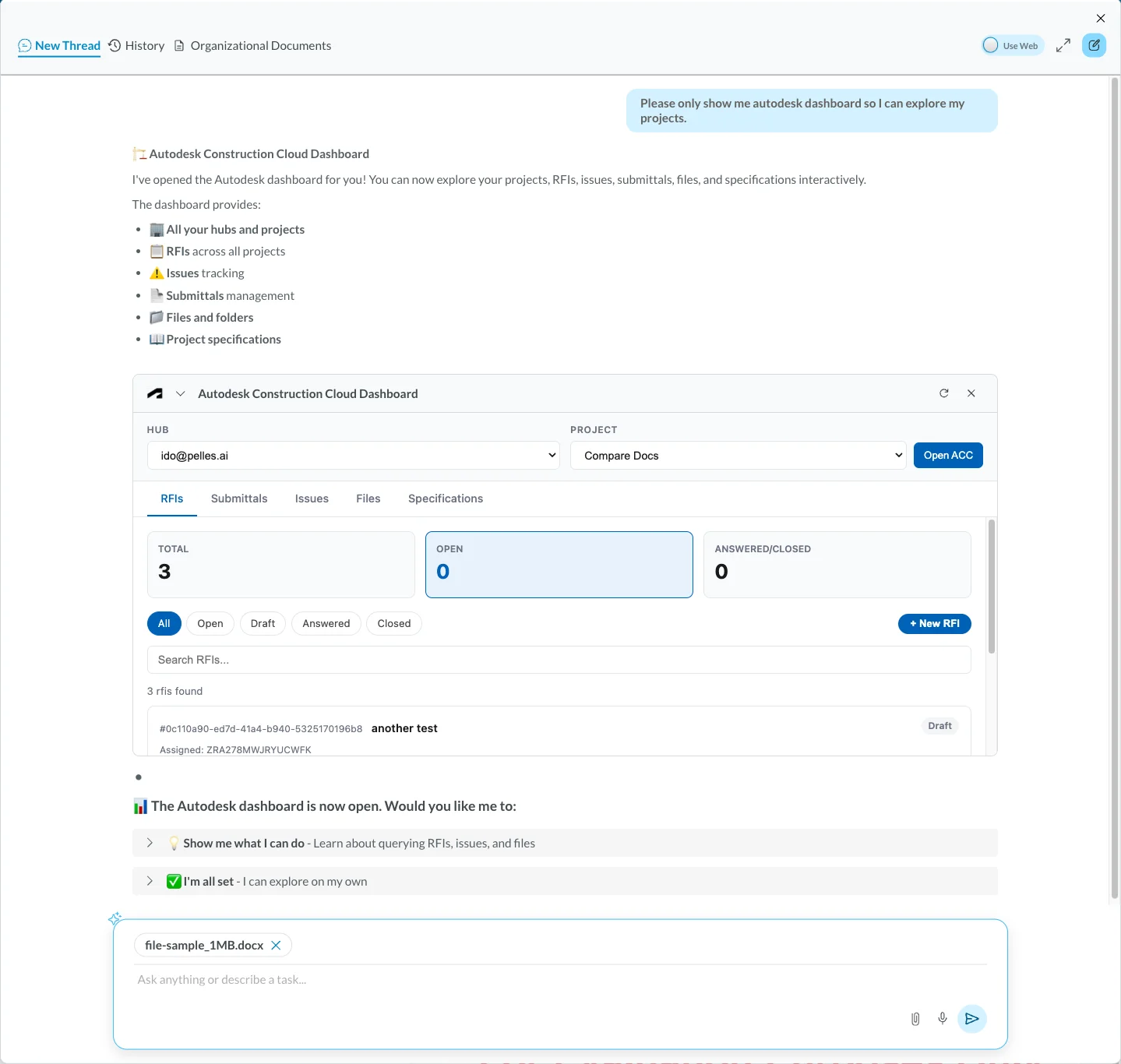The image size is (1121, 1064).
Task: Click the Search RFIs input field
Action: click(559, 660)
